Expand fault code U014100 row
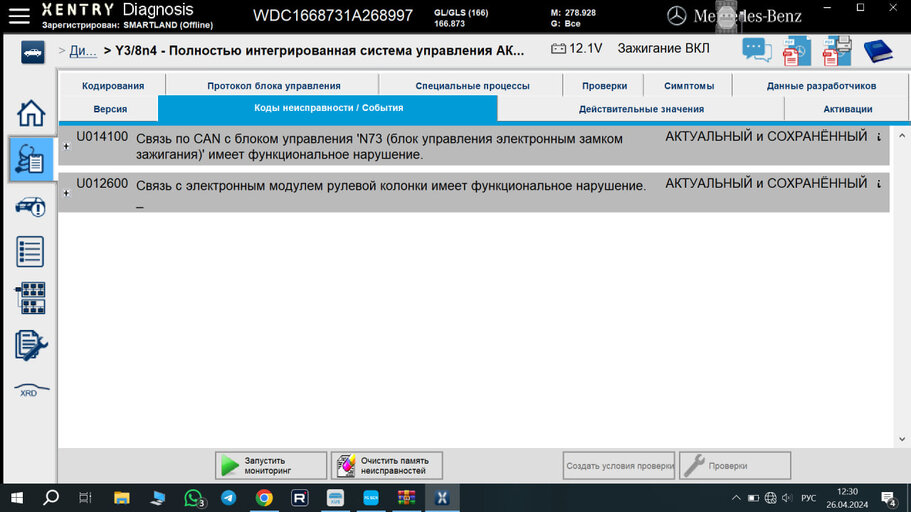This screenshot has height=512, width=911. pyautogui.click(x=66, y=146)
